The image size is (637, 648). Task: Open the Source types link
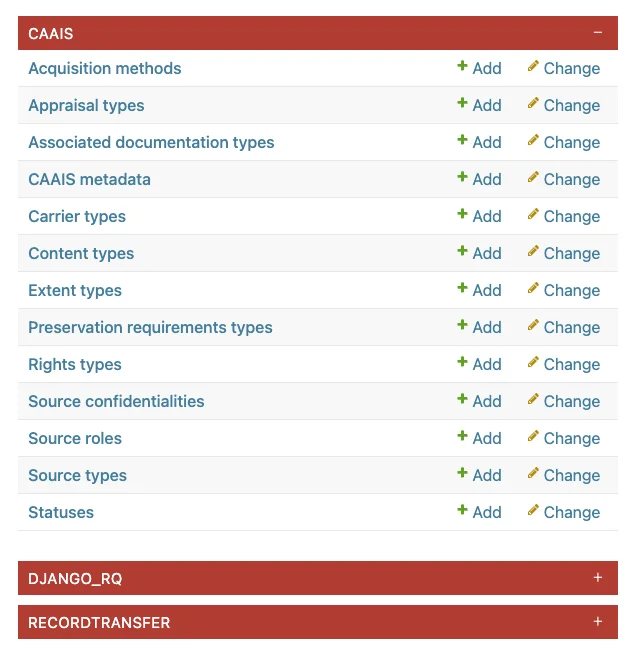click(77, 475)
